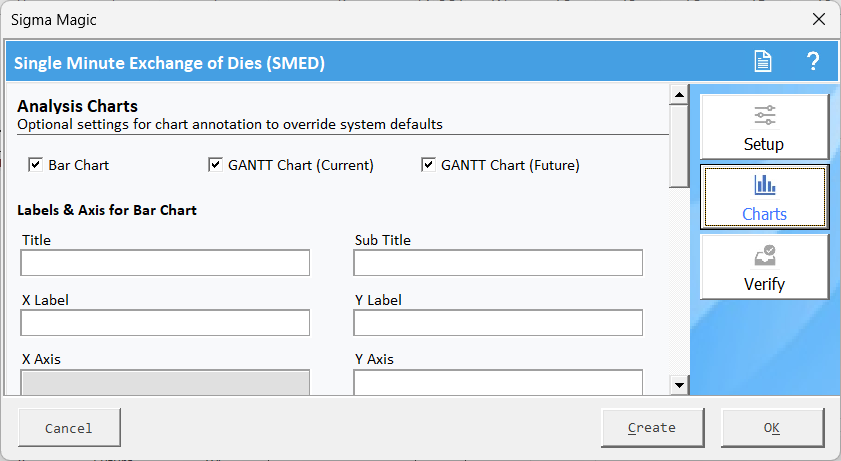Viewport: 841px width, 461px height.
Task: Dismiss dialog with the Cancel button
Action: [69, 427]
